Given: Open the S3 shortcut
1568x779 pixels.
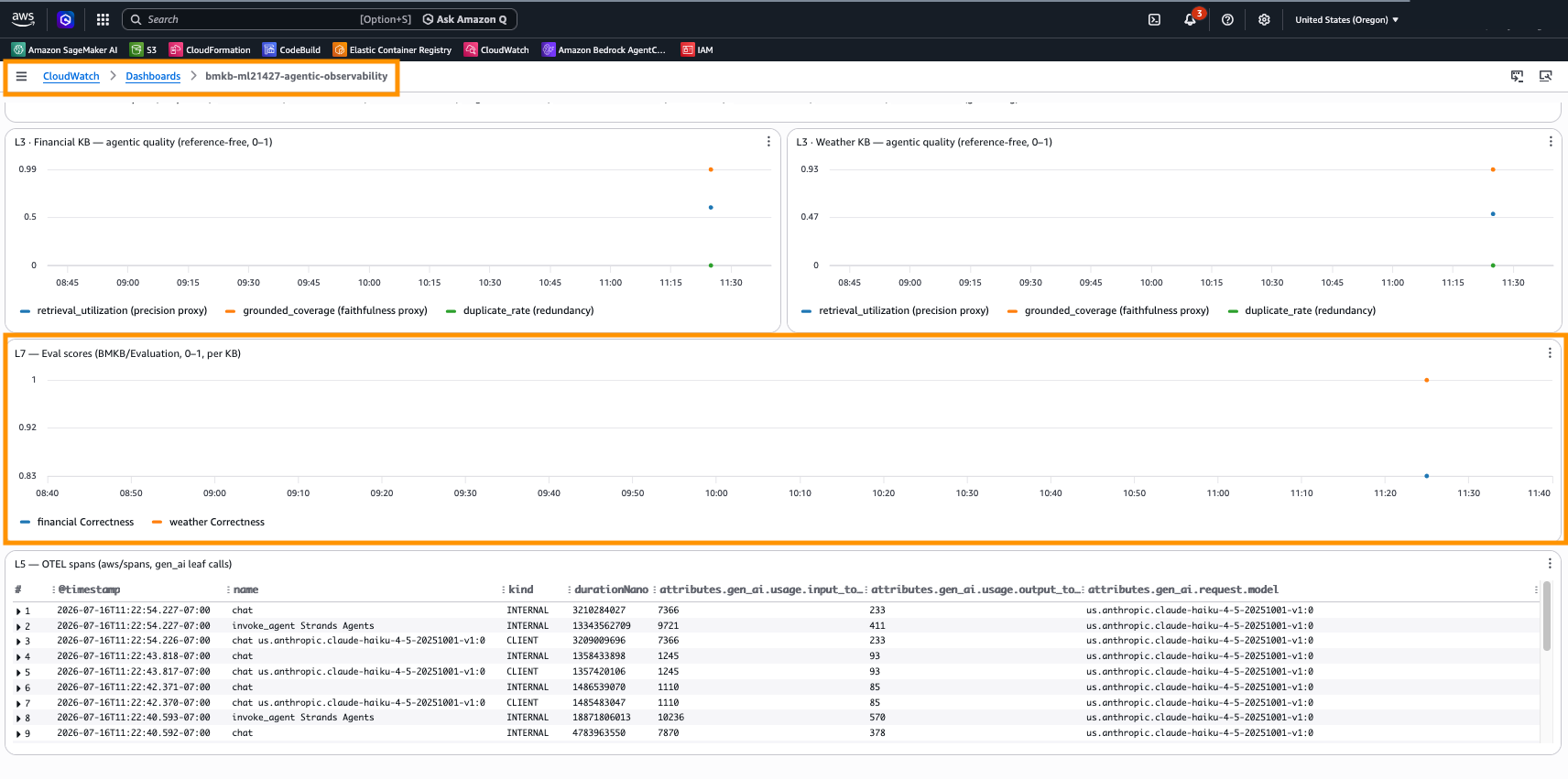Looking at the screenshot, I should click(144, 49).
